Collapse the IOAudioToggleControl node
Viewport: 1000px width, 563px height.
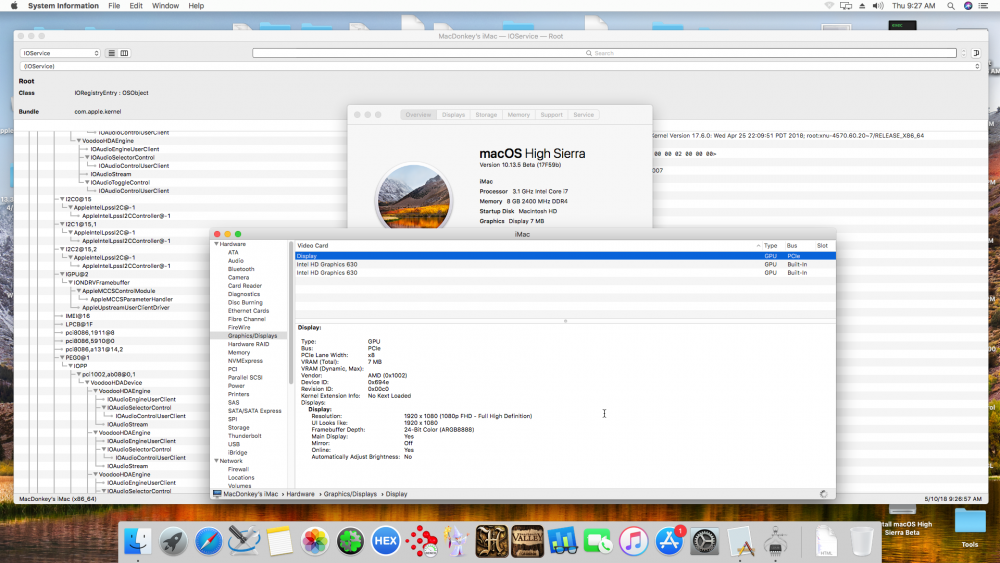point(87,182)
